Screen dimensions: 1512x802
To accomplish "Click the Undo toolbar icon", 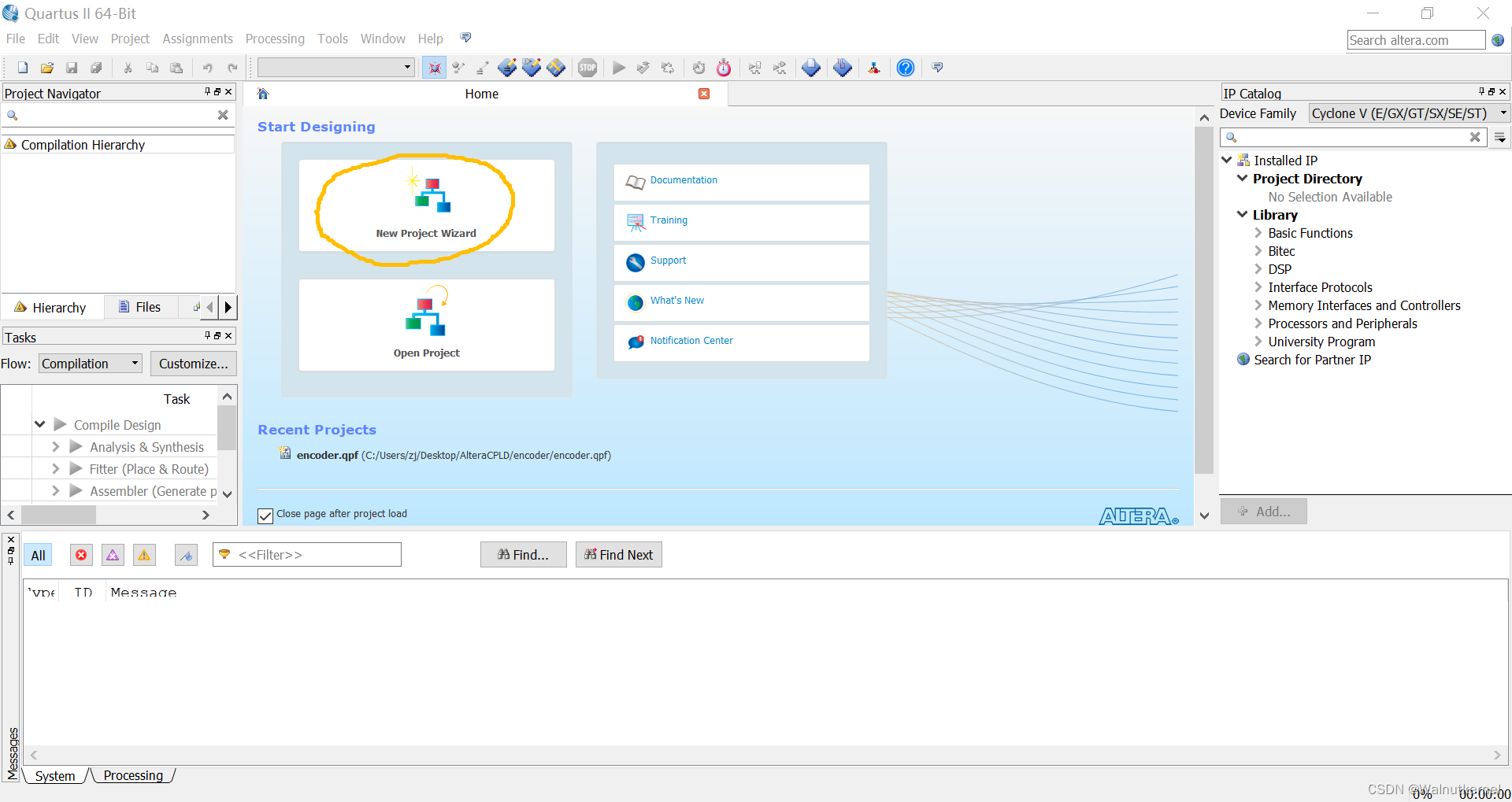I will point(207,68).
